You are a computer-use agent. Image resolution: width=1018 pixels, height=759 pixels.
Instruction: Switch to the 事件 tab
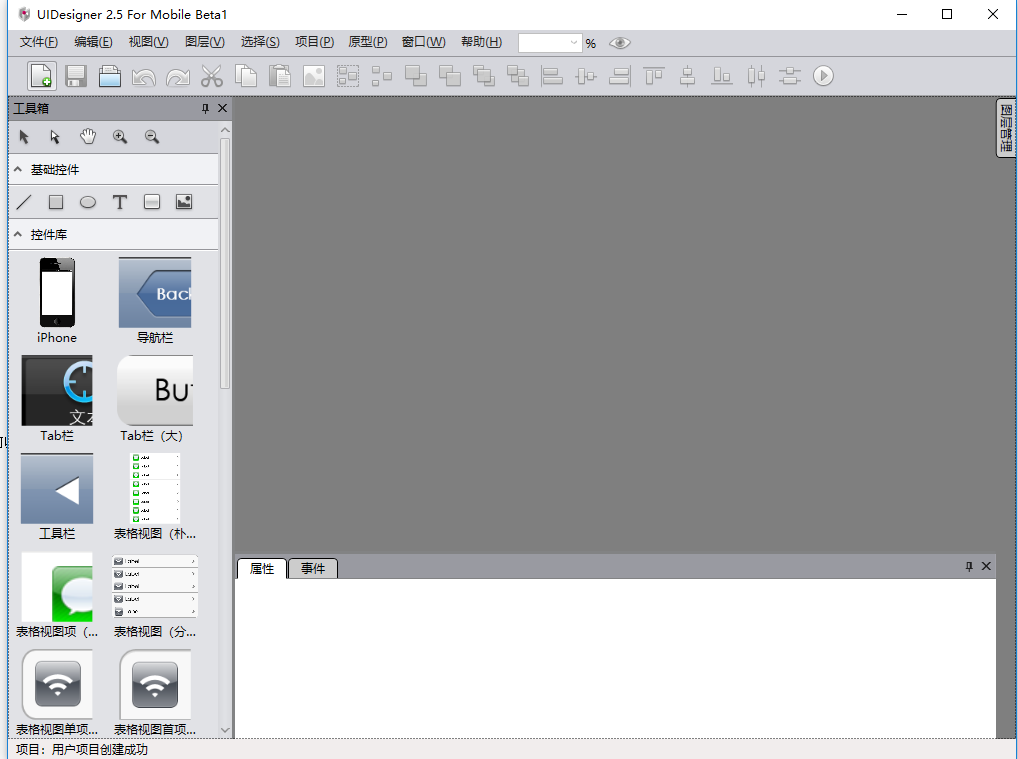313,569
